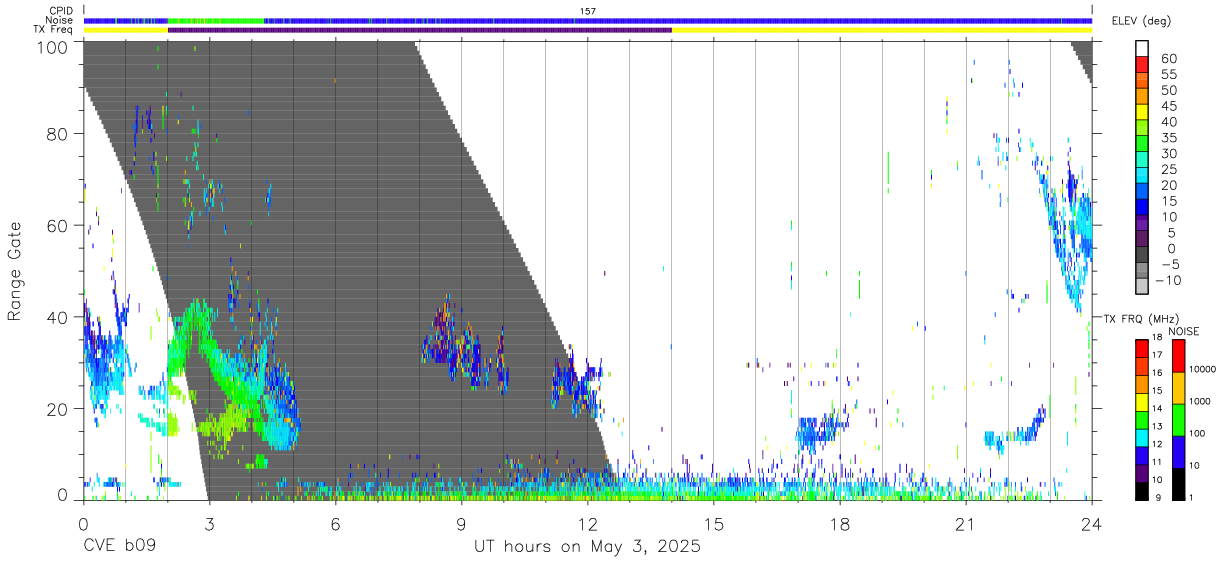The image size is (1228, 567).
Task: Click the 10000 tick on NOISE legend
Action: (x=1201, y=369)
